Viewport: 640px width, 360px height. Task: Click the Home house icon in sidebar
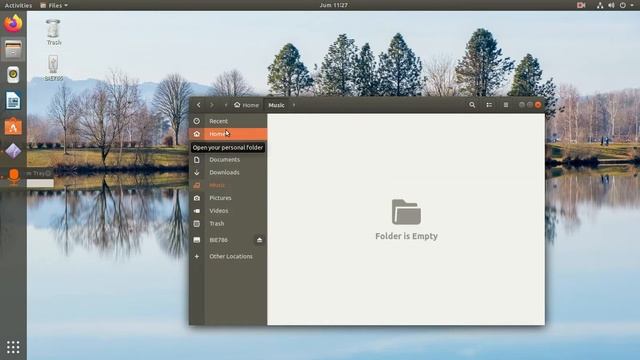197,134
